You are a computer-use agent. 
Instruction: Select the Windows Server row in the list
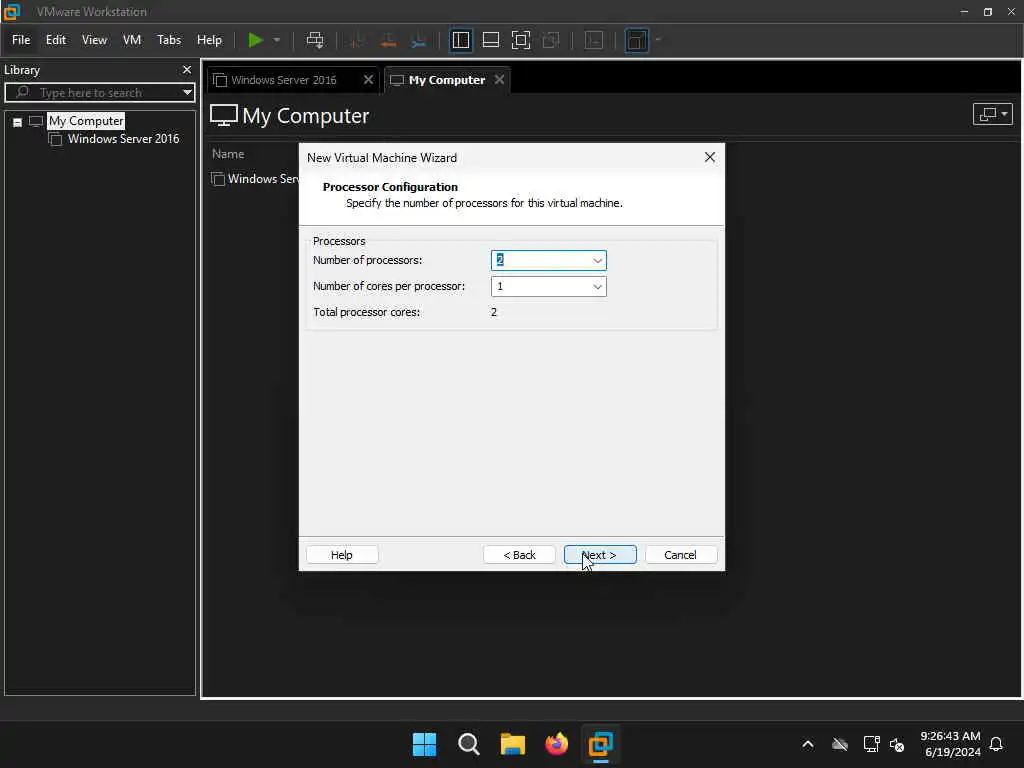[255, 179]
